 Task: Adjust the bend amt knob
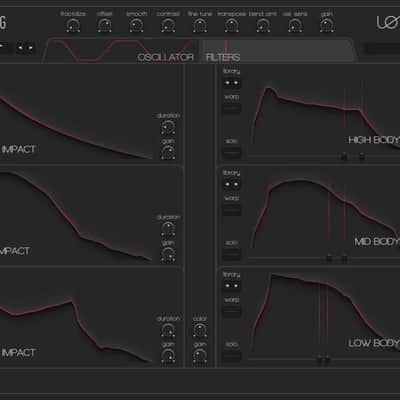click(263, 25)
